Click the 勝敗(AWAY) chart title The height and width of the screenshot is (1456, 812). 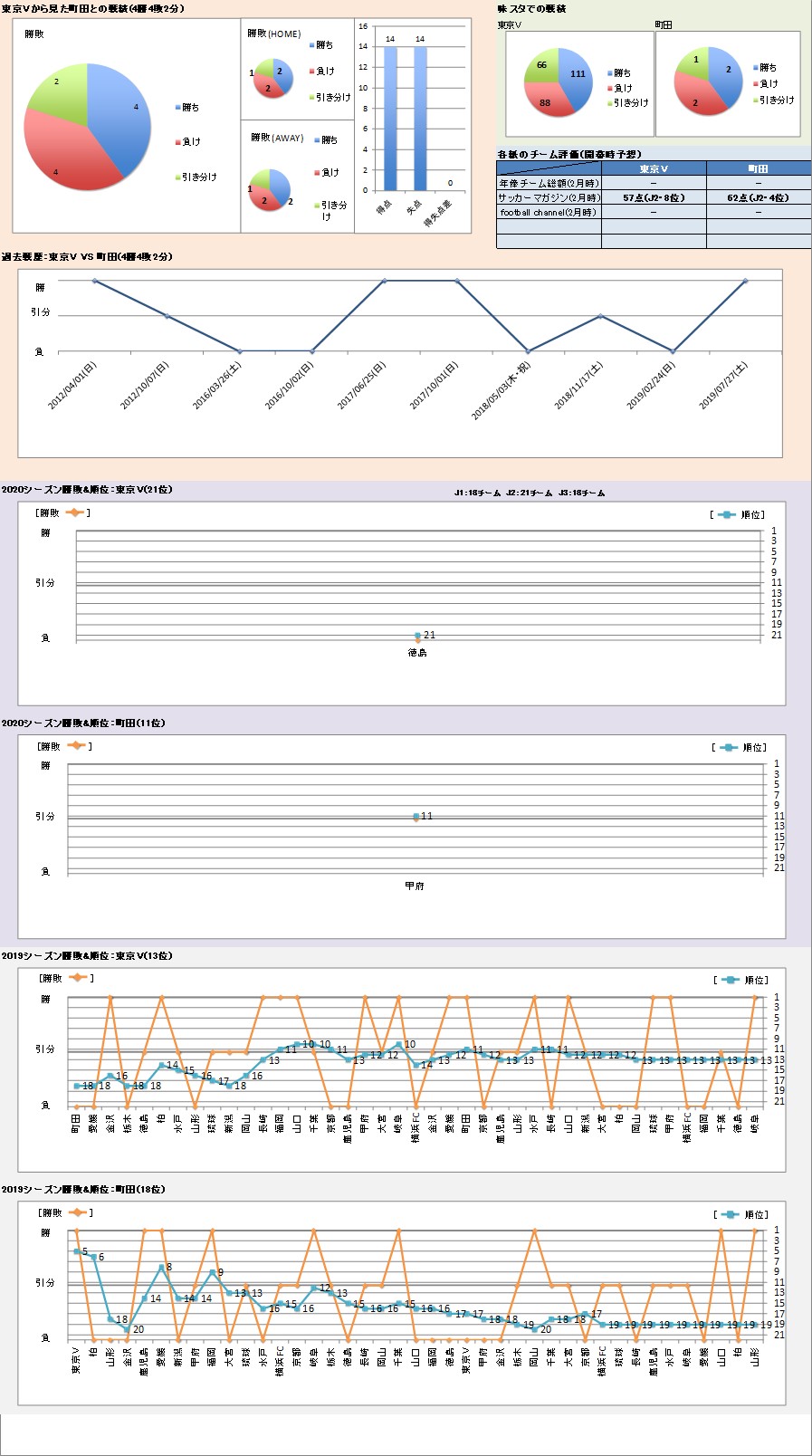pos(277,138)
